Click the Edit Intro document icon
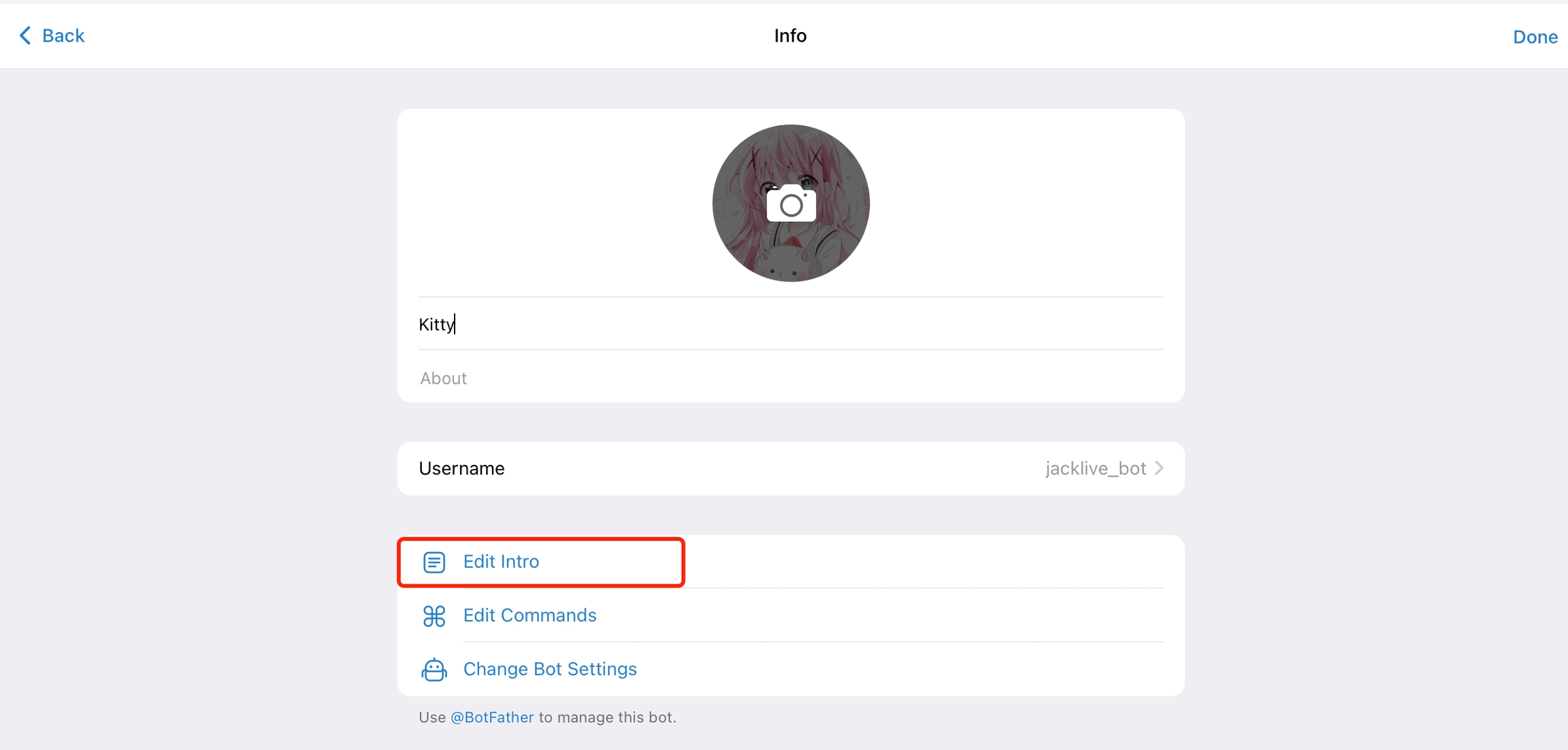This screenshot has height=750, width=1568. [x=434, y=562]
